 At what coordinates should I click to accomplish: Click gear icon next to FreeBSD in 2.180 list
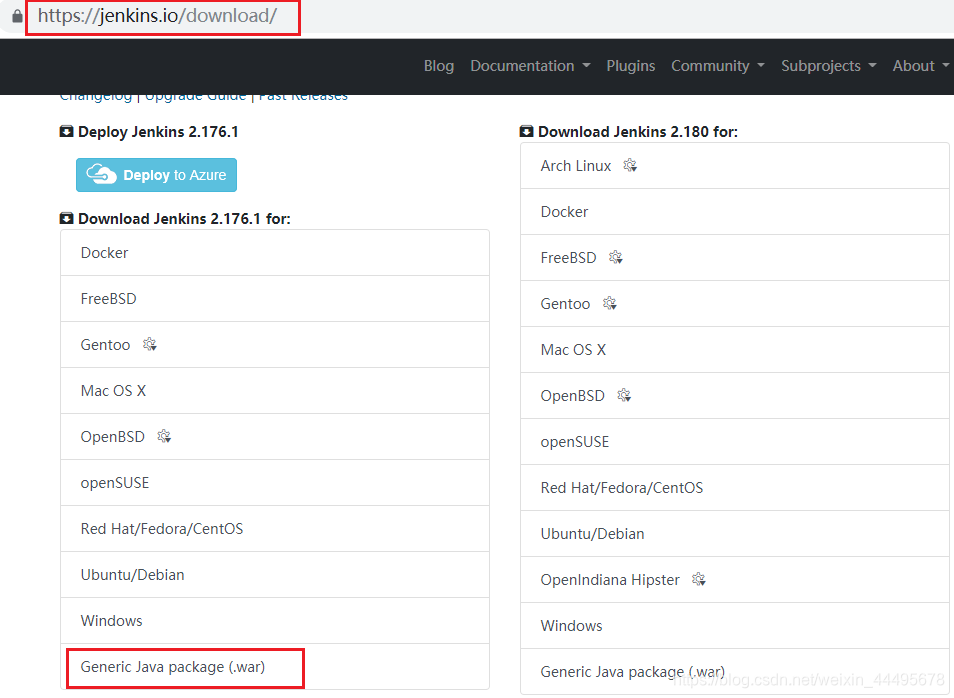pyautogui.click(x=616, y=257)
